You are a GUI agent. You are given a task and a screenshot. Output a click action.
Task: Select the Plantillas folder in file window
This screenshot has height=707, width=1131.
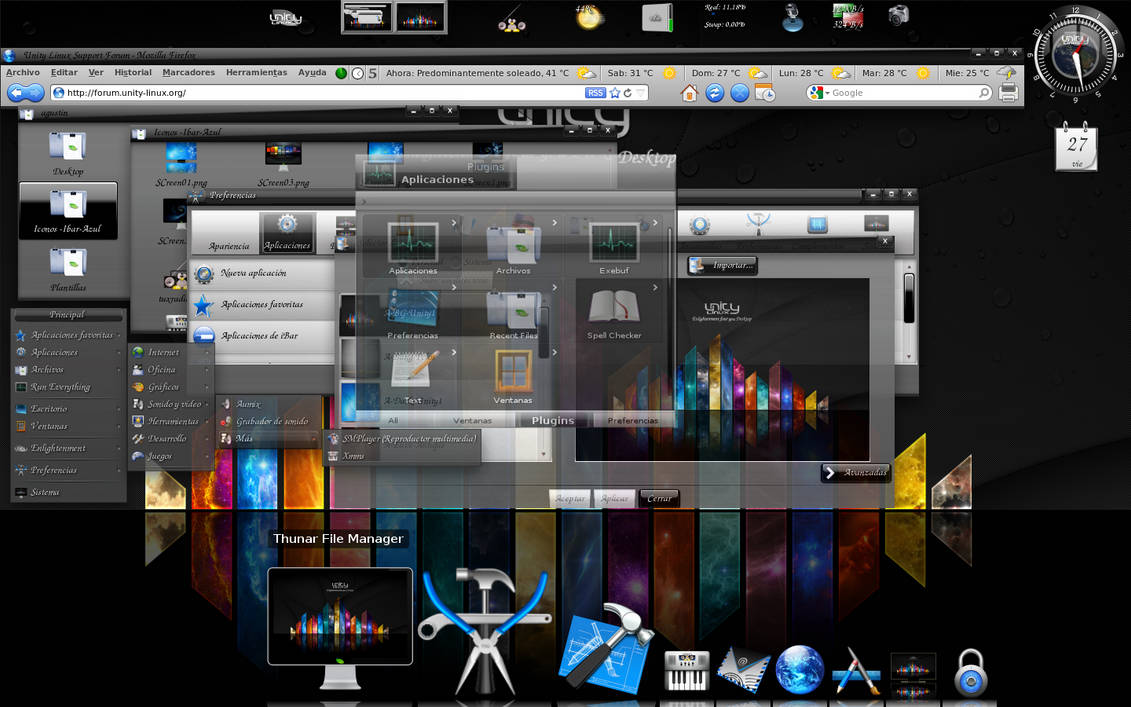pyautogui.click(x=68, y=268)
